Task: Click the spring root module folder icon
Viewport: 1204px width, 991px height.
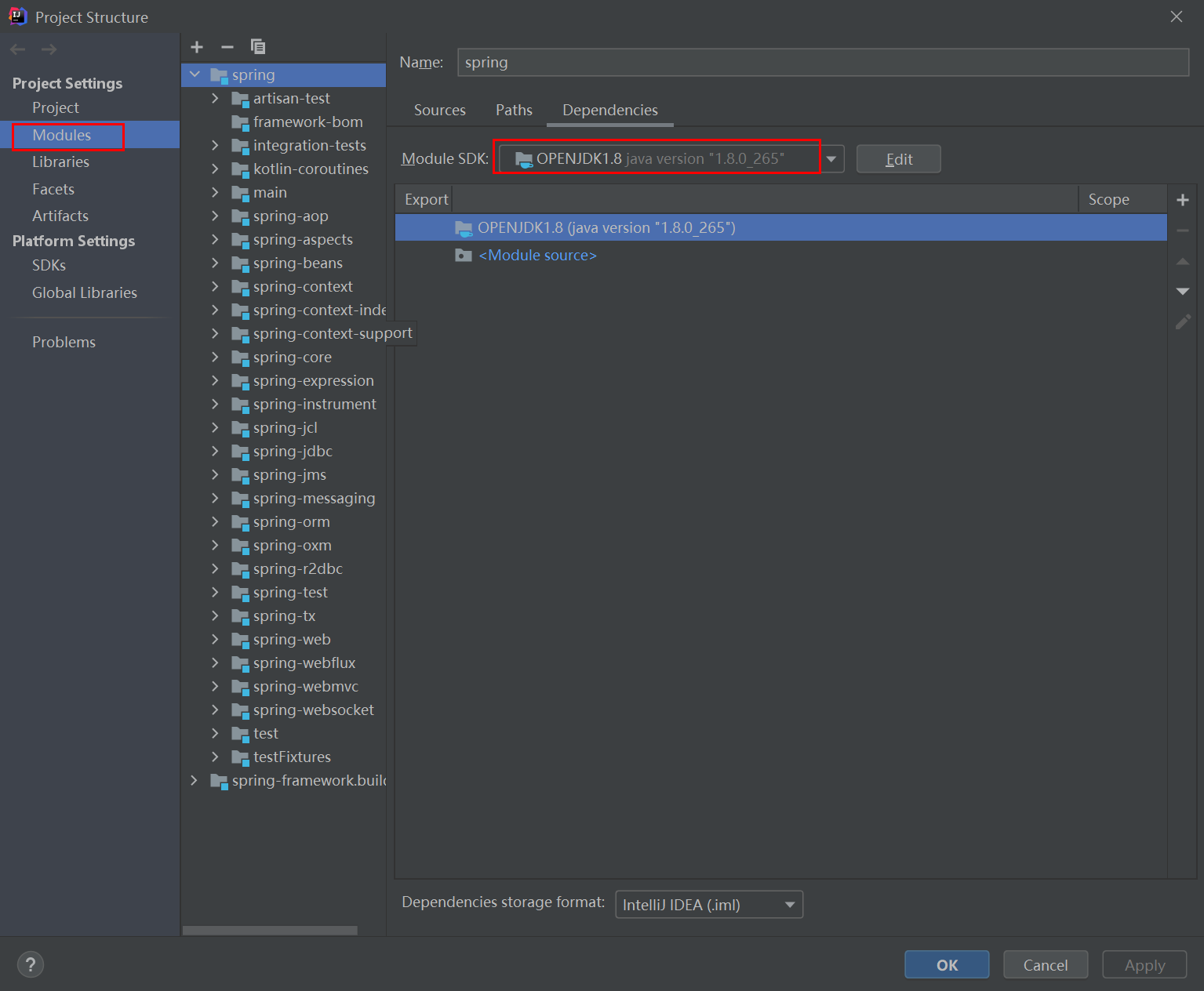Action: (219, 75)
